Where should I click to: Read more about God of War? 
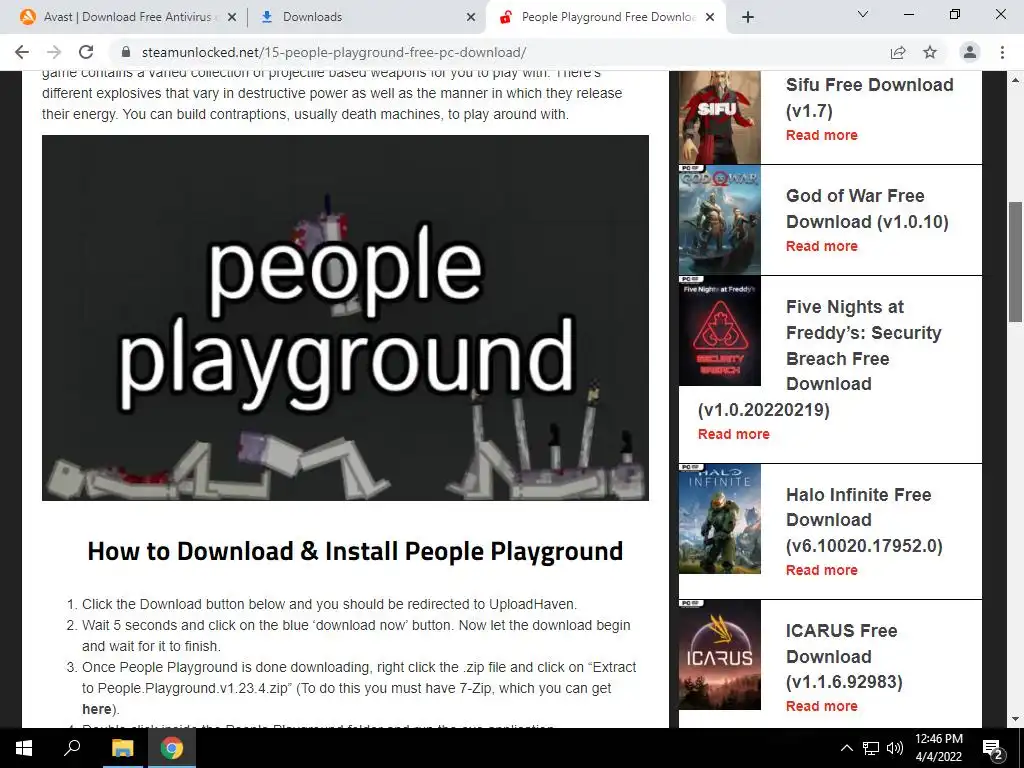coord(822,246)
